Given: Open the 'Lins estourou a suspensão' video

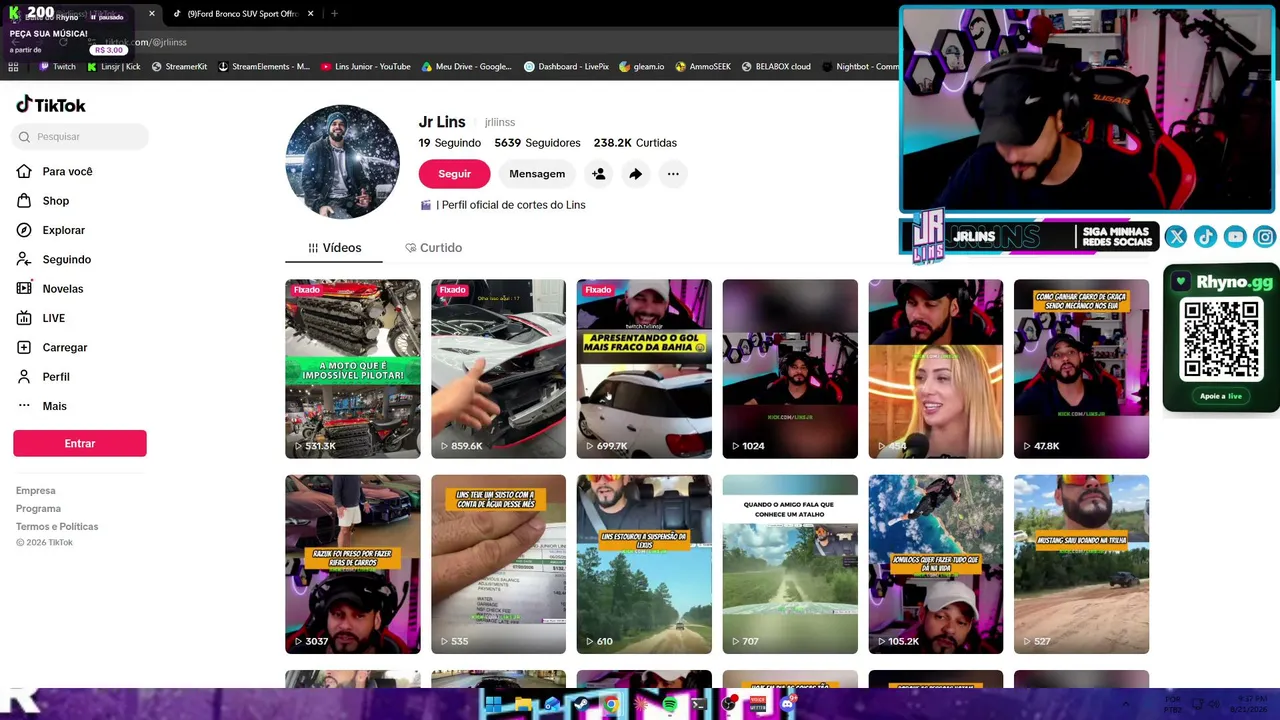Looking at the screenshot, I should [644, 564].
